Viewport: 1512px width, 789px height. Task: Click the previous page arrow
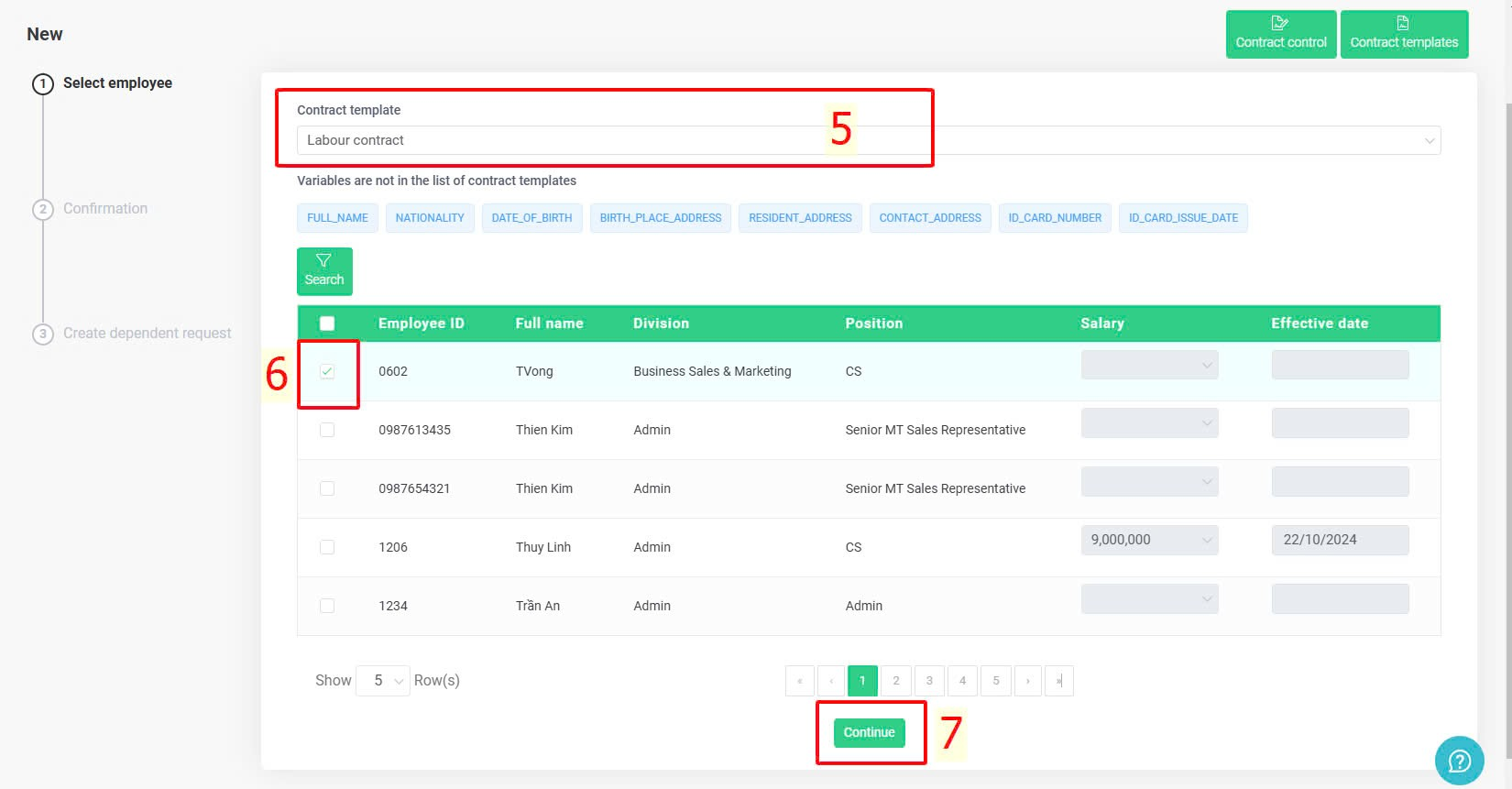pos(831,681)
